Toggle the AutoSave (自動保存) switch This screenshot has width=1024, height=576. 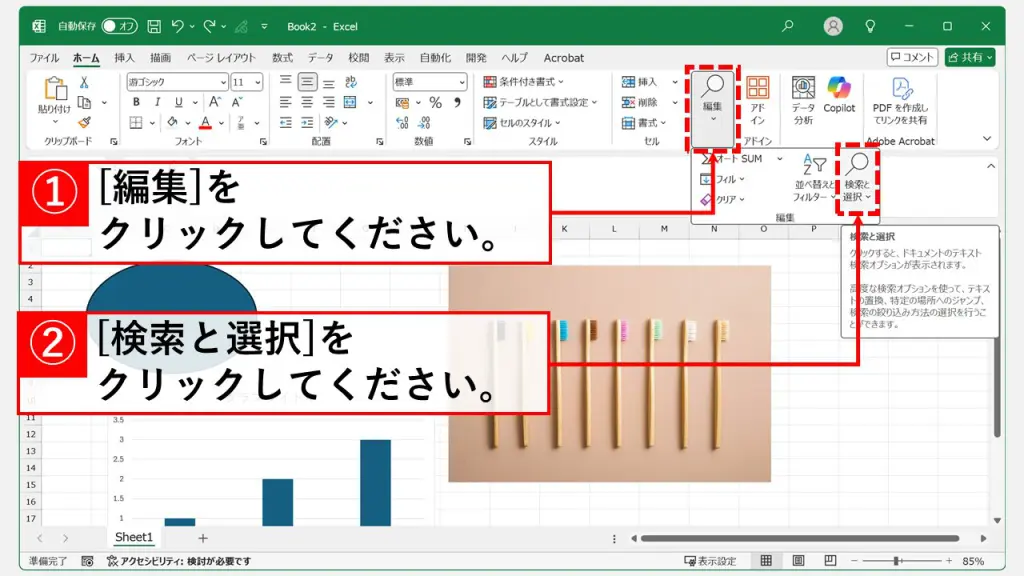[x=120, y=26]
